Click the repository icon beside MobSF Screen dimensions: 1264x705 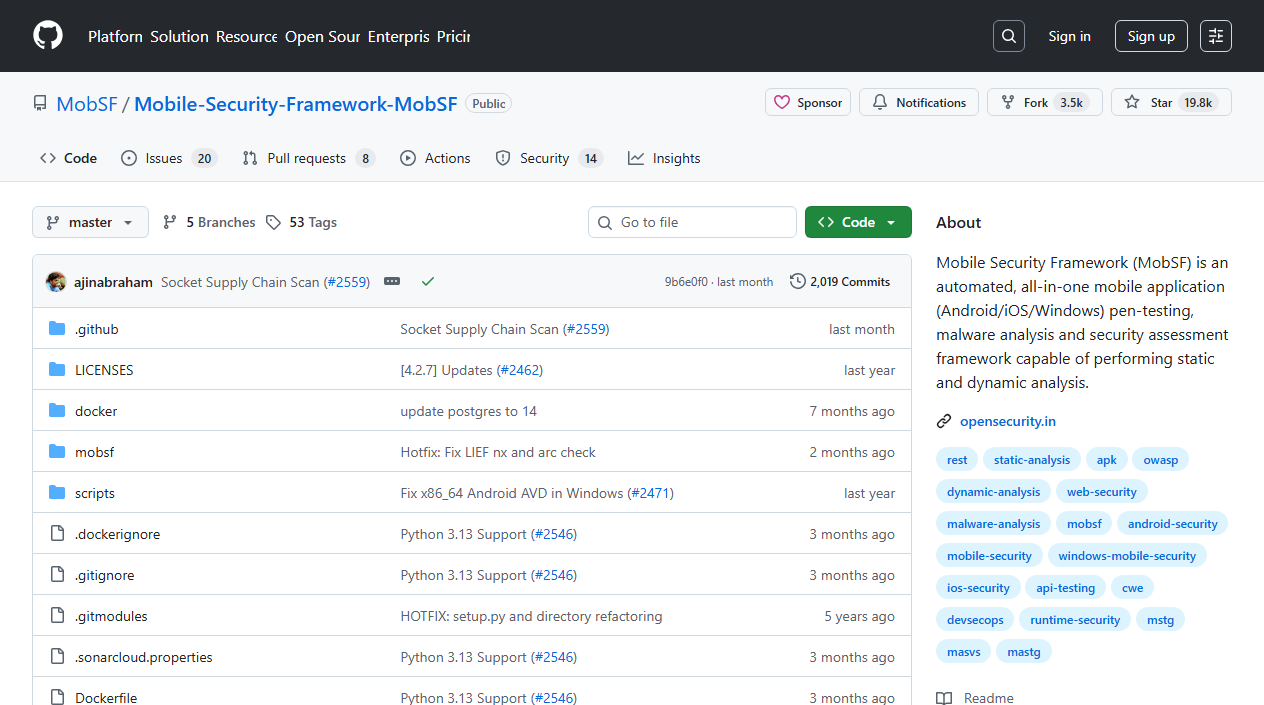tap(40, 104)
